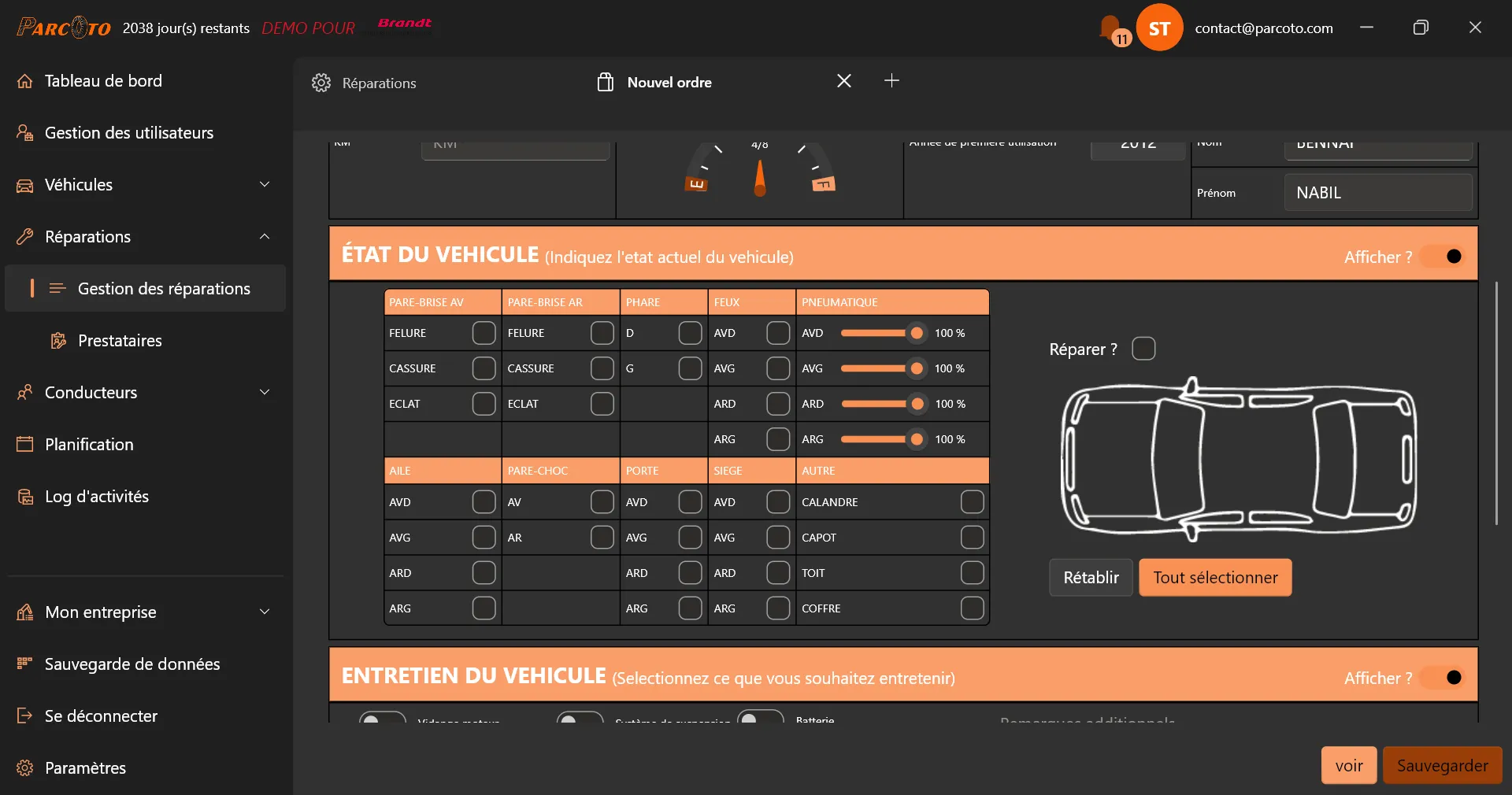Image resolution: width=1512 pixels, height=795 pixels.
Task: Click the Réparations tab gear icon
Action: point(321,83)
